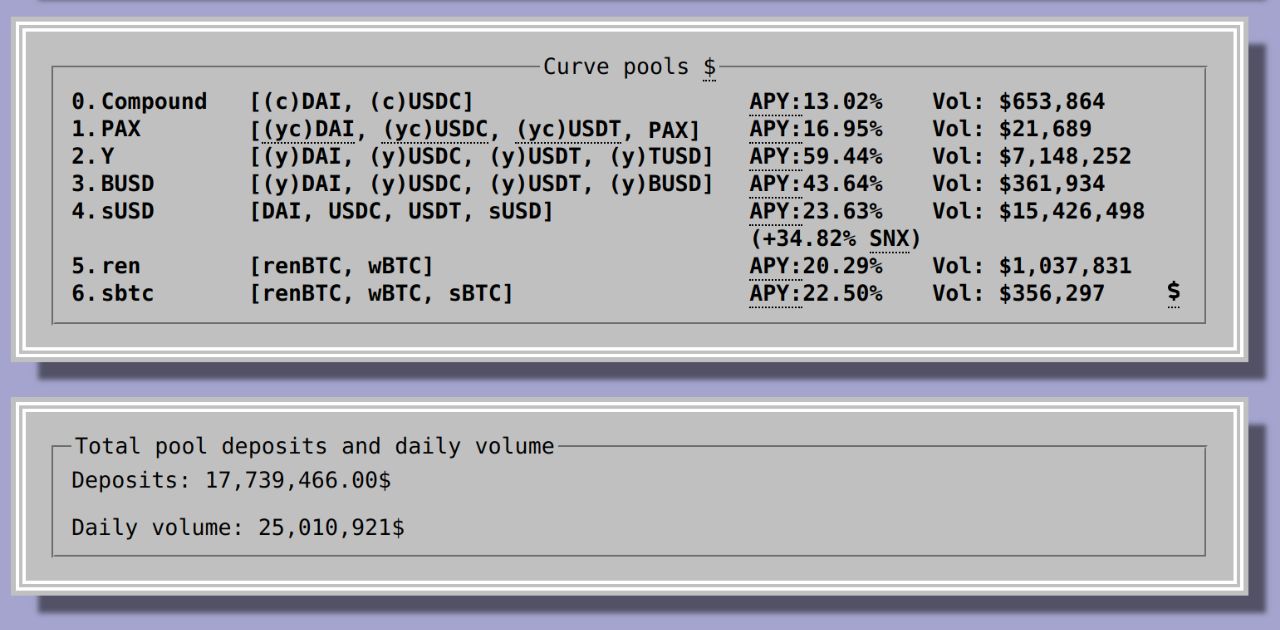Click Vol: $21,689 value
The image size is (1280, 630).
(x=1012, y=129)
